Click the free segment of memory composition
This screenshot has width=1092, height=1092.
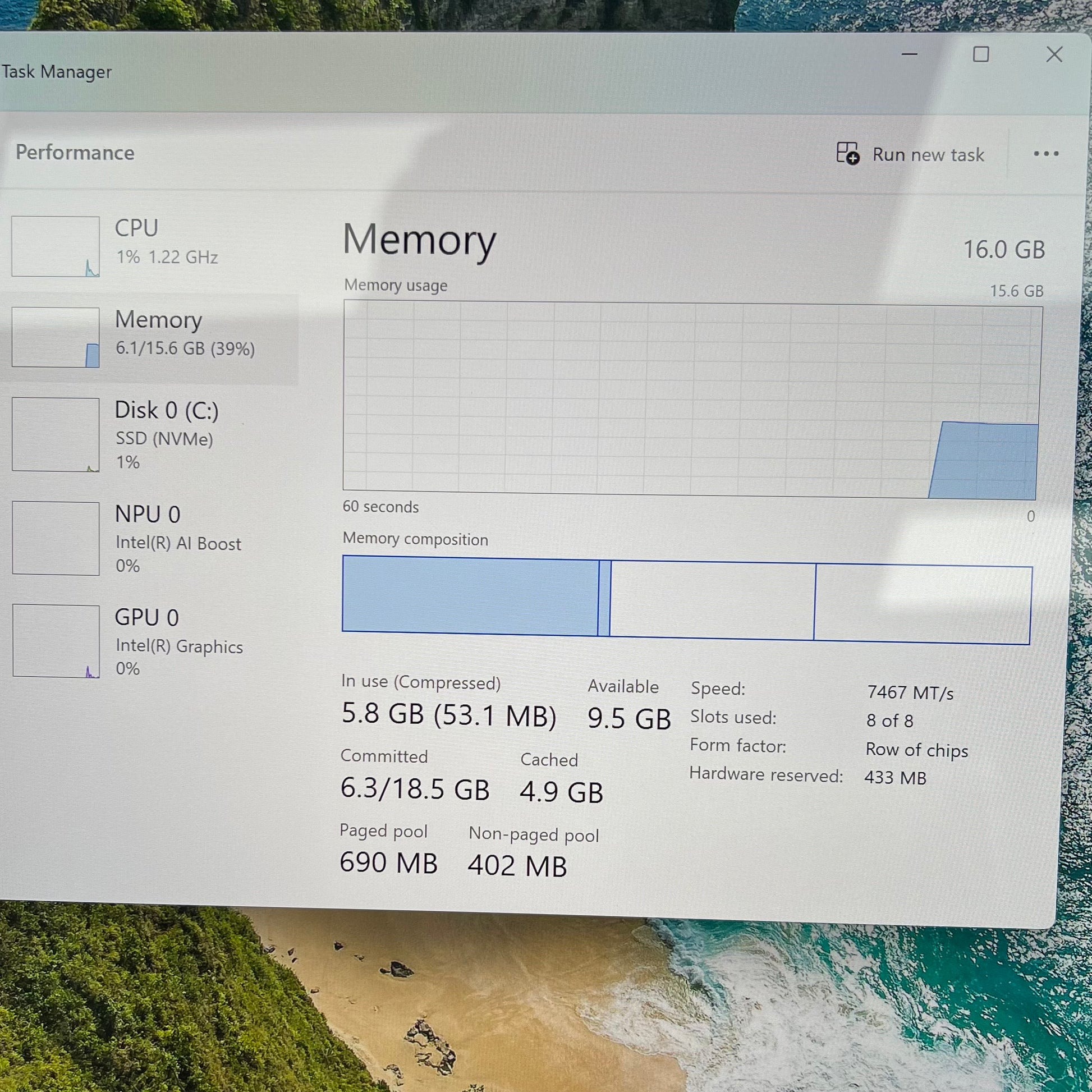click(x=923, y=604)
